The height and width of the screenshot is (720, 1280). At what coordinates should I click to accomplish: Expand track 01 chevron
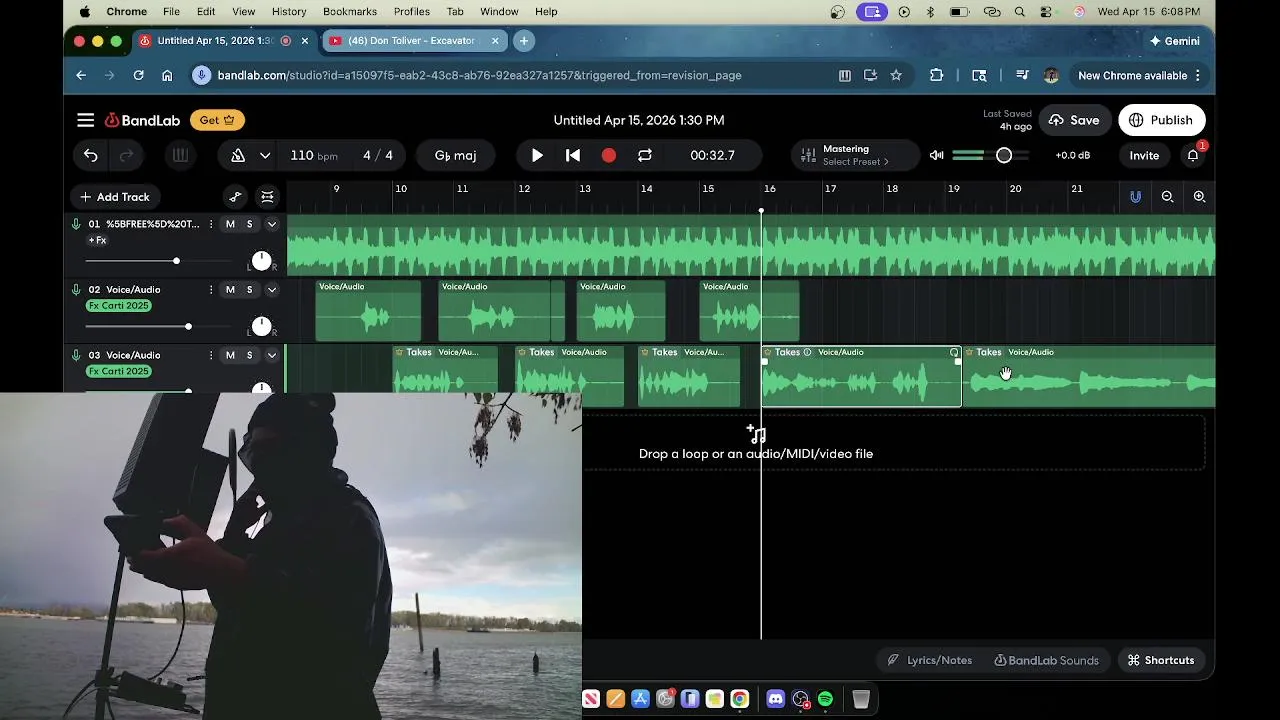pos(271,224)
